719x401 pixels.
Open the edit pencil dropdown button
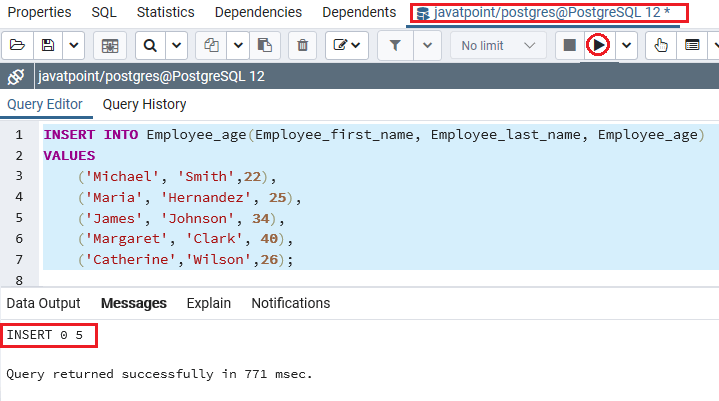tap(347, 45)
